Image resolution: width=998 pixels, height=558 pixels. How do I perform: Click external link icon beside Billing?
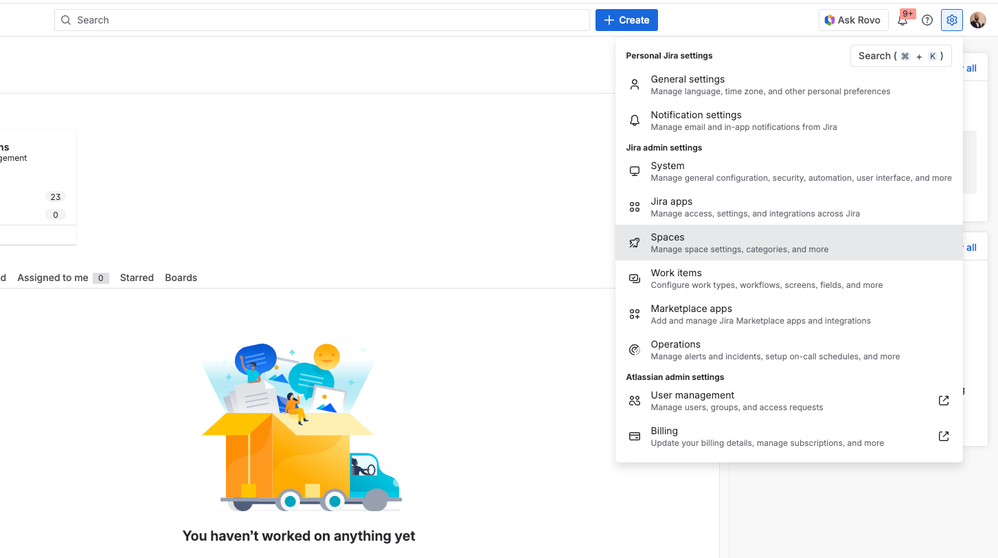(x=944, y=436)
